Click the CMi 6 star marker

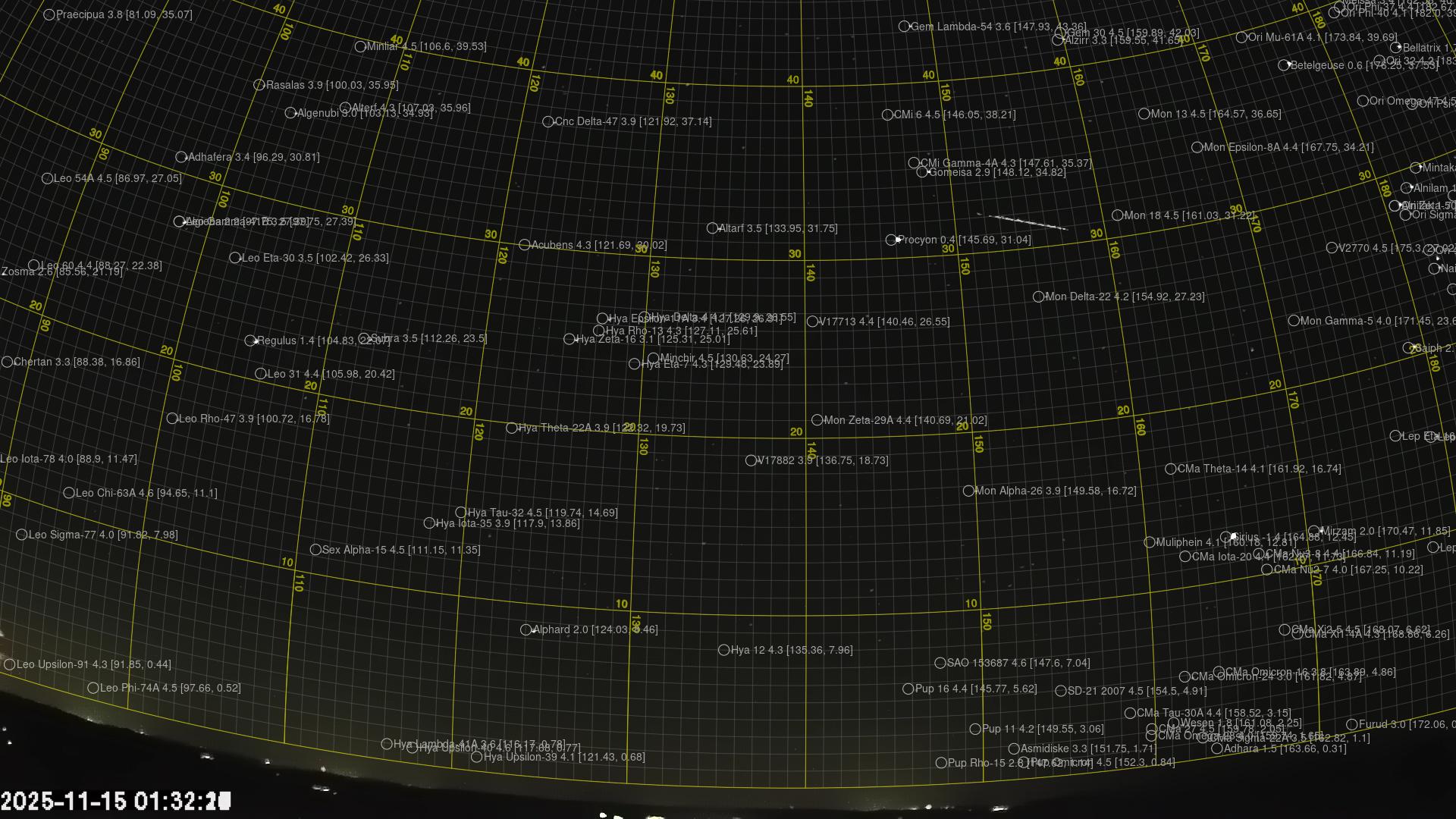pyautogui.click(x=887, y=115)
